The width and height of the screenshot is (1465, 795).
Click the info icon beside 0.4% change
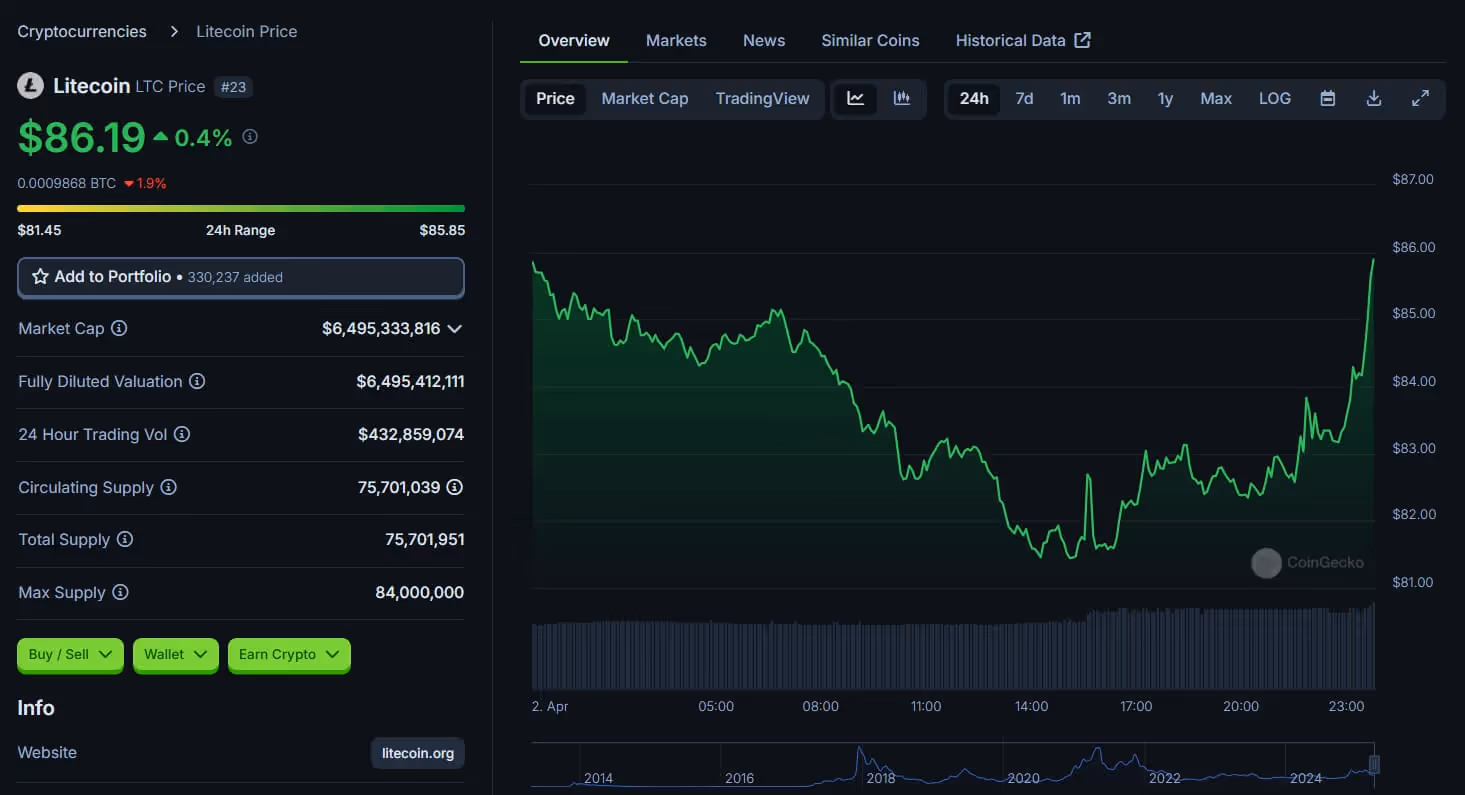tap(250, 136)
